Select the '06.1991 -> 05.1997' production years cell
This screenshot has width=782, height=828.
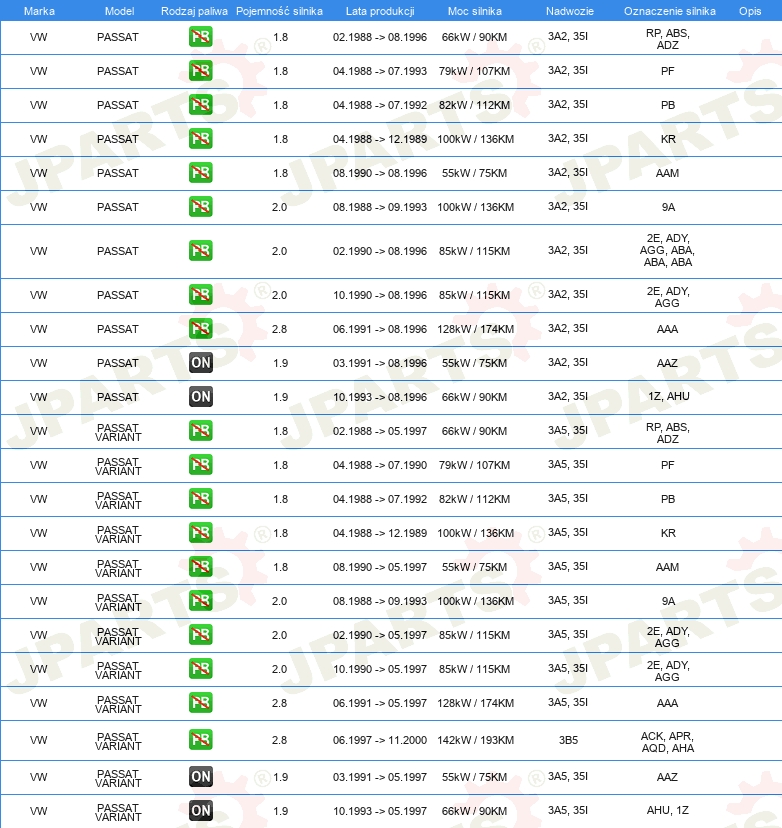coord(380,703)
